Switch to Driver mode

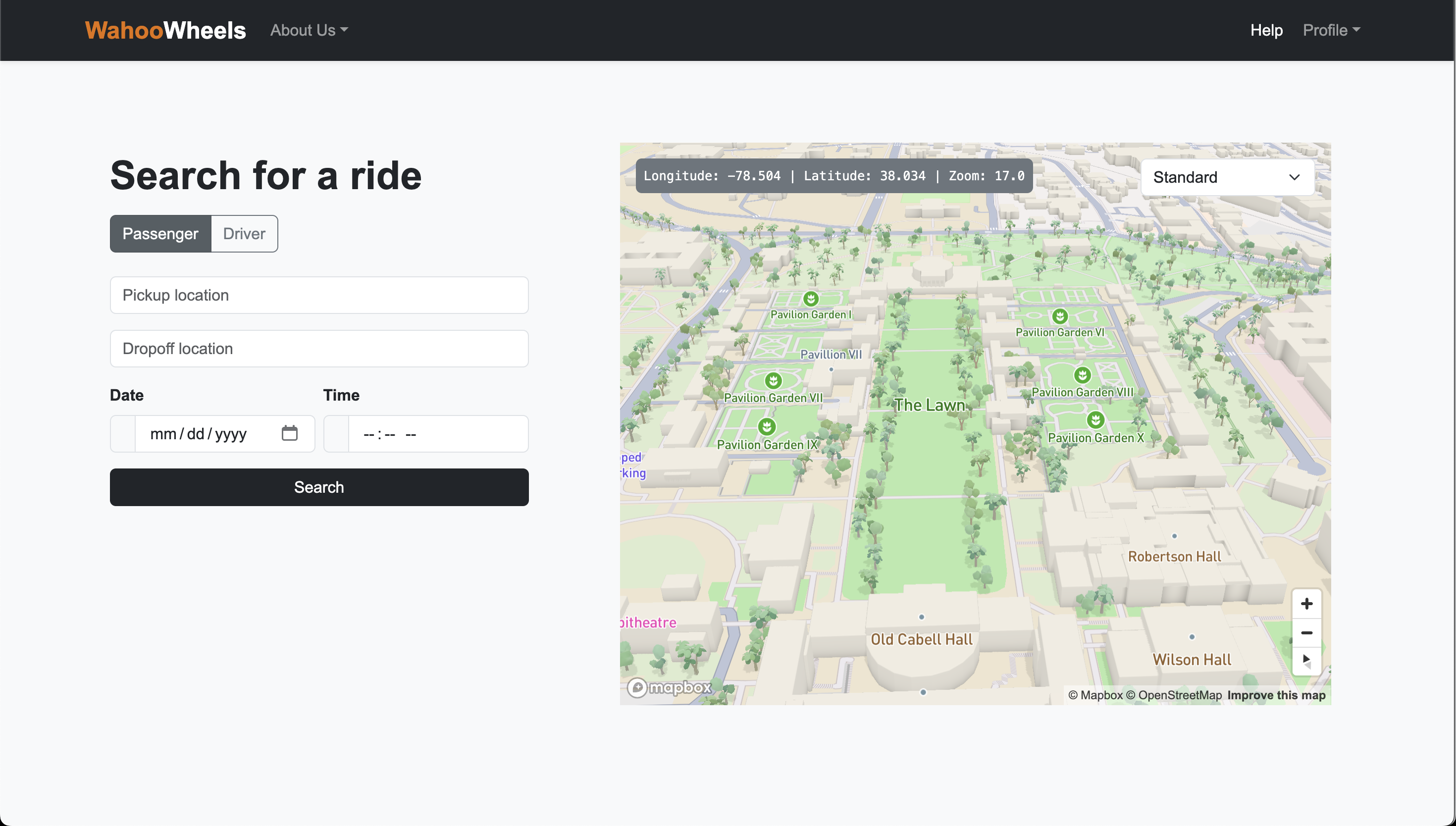tap(244, 234)
